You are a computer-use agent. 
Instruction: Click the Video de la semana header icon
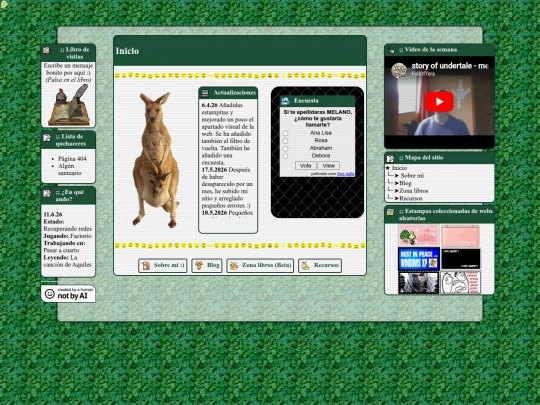coord(391,50)
